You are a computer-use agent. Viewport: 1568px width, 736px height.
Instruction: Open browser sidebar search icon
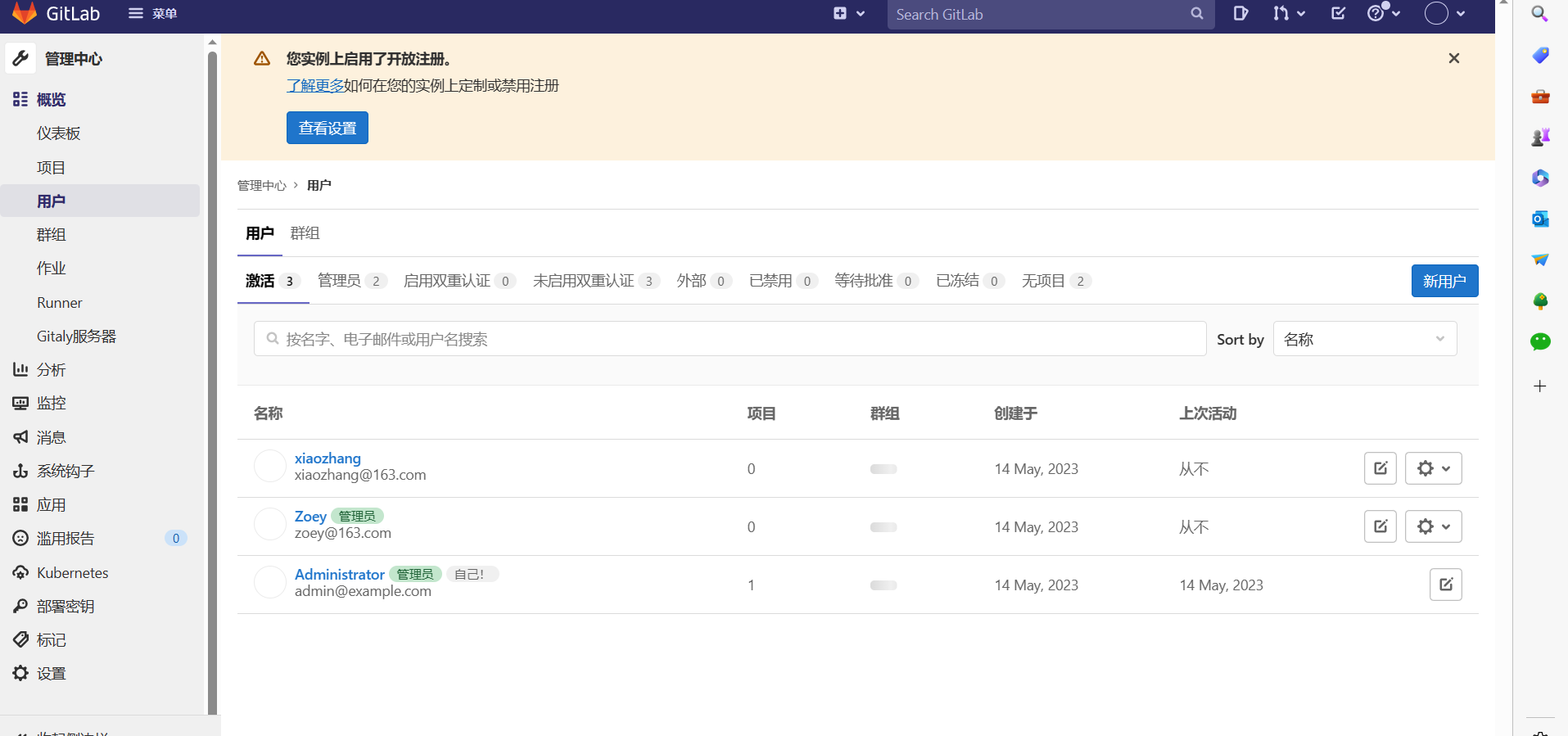coord(1539,14)
